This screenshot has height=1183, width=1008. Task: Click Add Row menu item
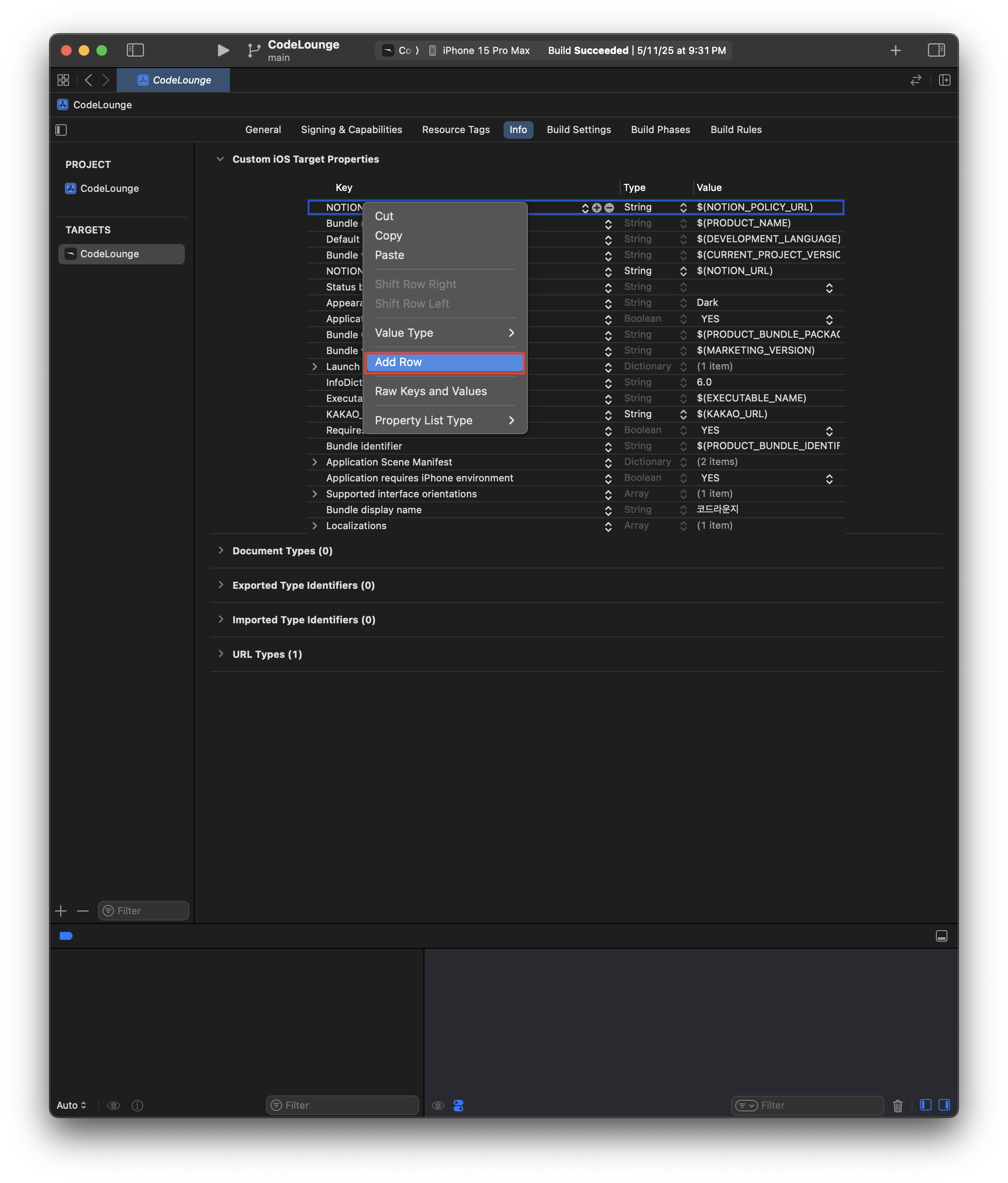tap(444, 362)
